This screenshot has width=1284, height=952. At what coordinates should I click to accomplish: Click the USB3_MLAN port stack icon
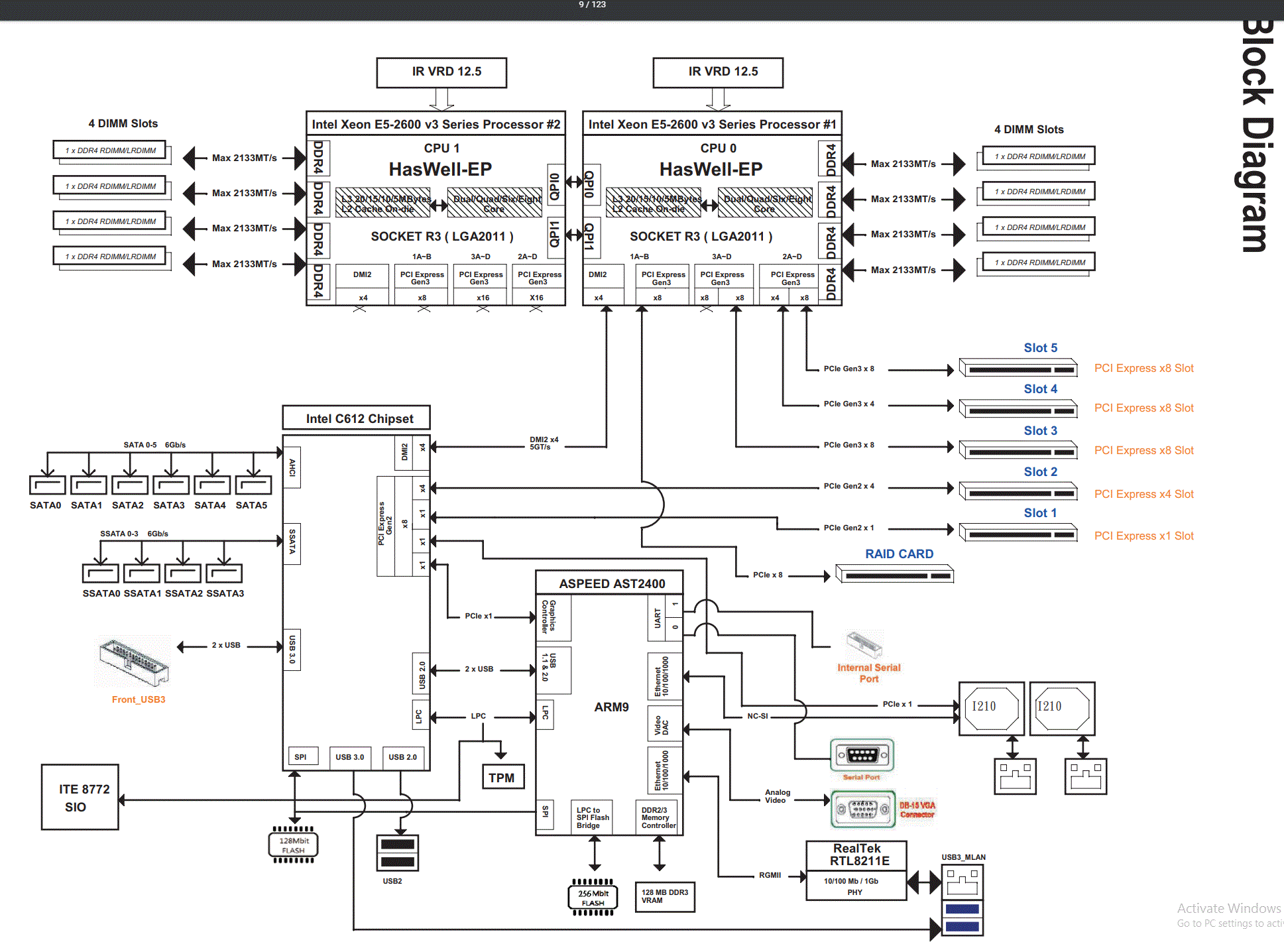[x=963, y=900]
